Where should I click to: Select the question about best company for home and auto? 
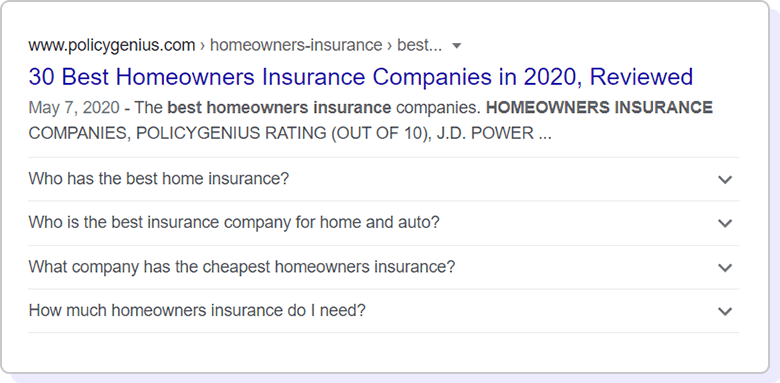234,222
